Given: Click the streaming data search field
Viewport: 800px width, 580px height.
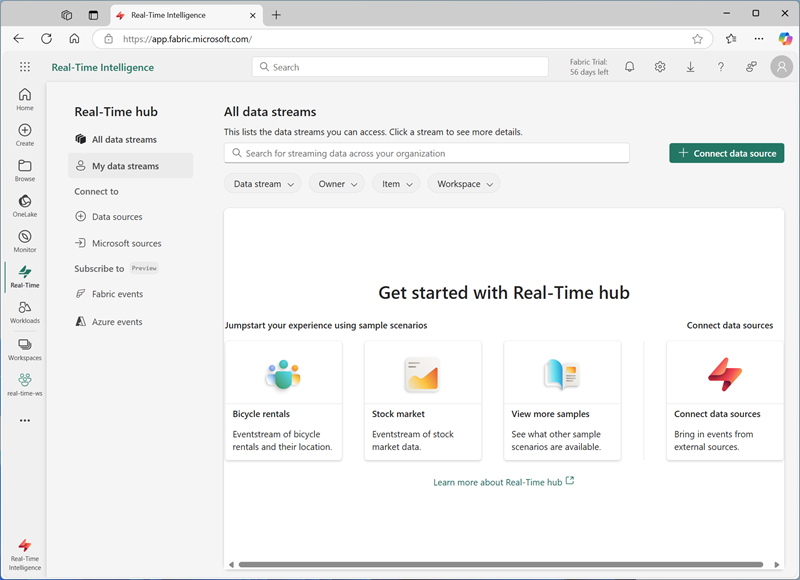Looking at the screenshot, I should tap(427, 153).
